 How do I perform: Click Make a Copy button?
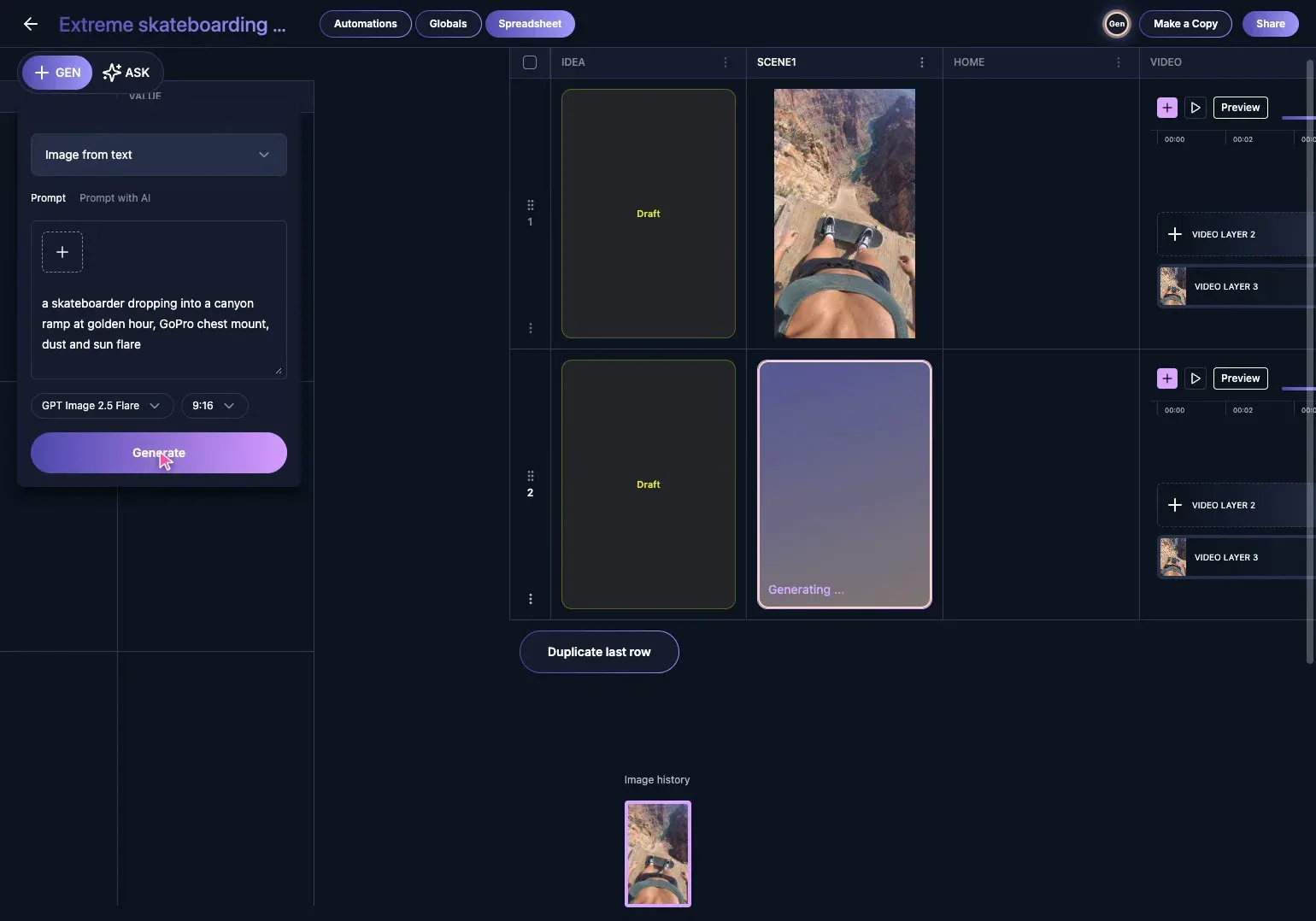click(x=1185, y=24)
